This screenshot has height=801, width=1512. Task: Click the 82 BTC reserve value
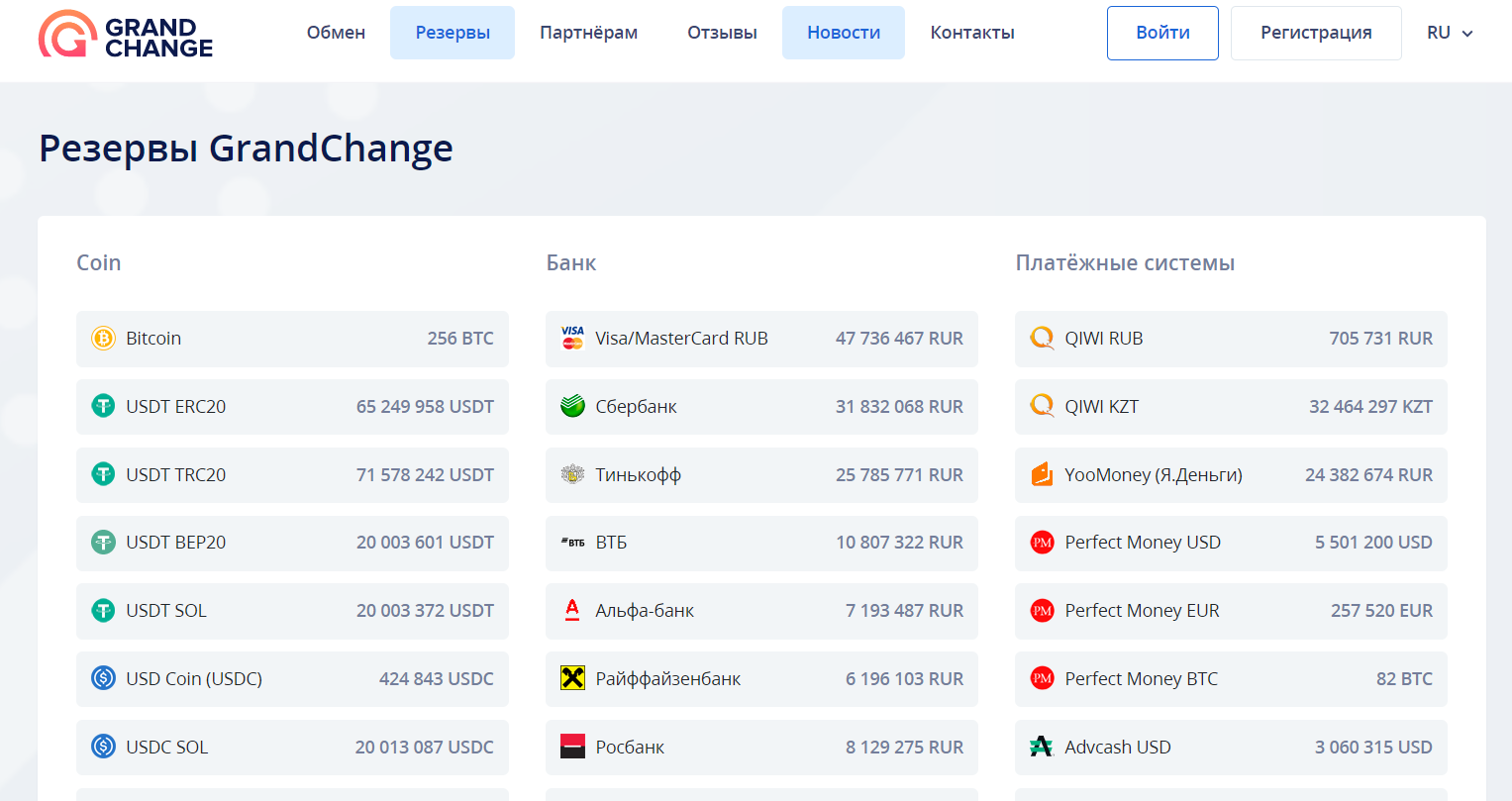point(1404,679)
